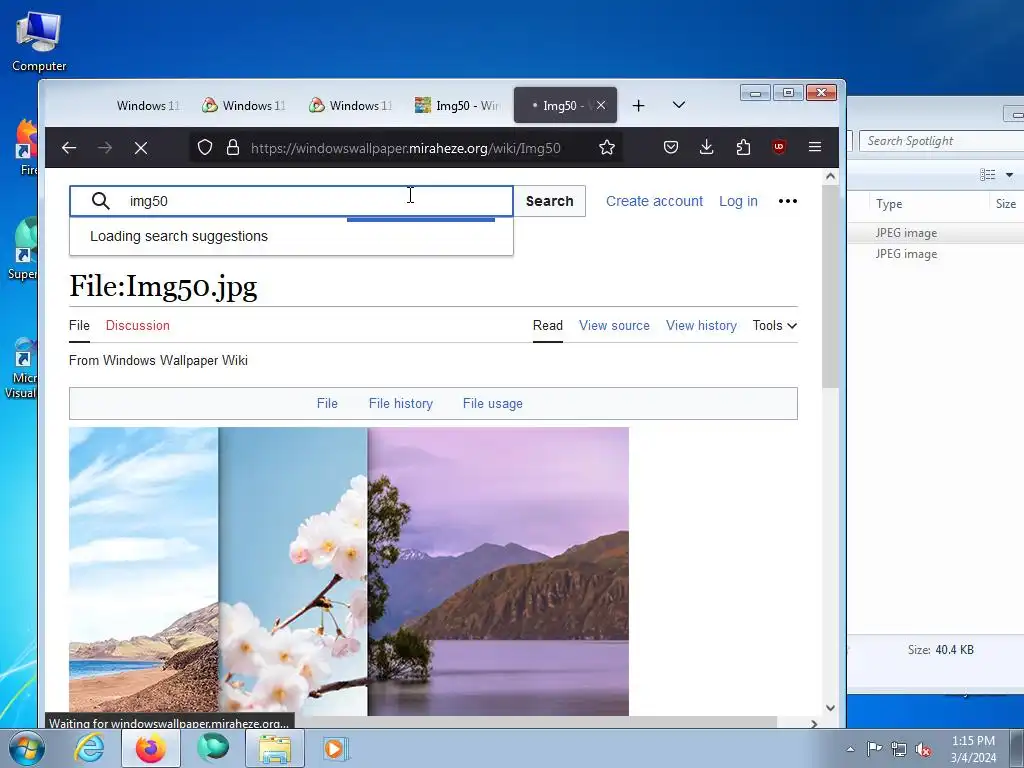Expand the Tools dropdown on the wiki page

[775, 325]
